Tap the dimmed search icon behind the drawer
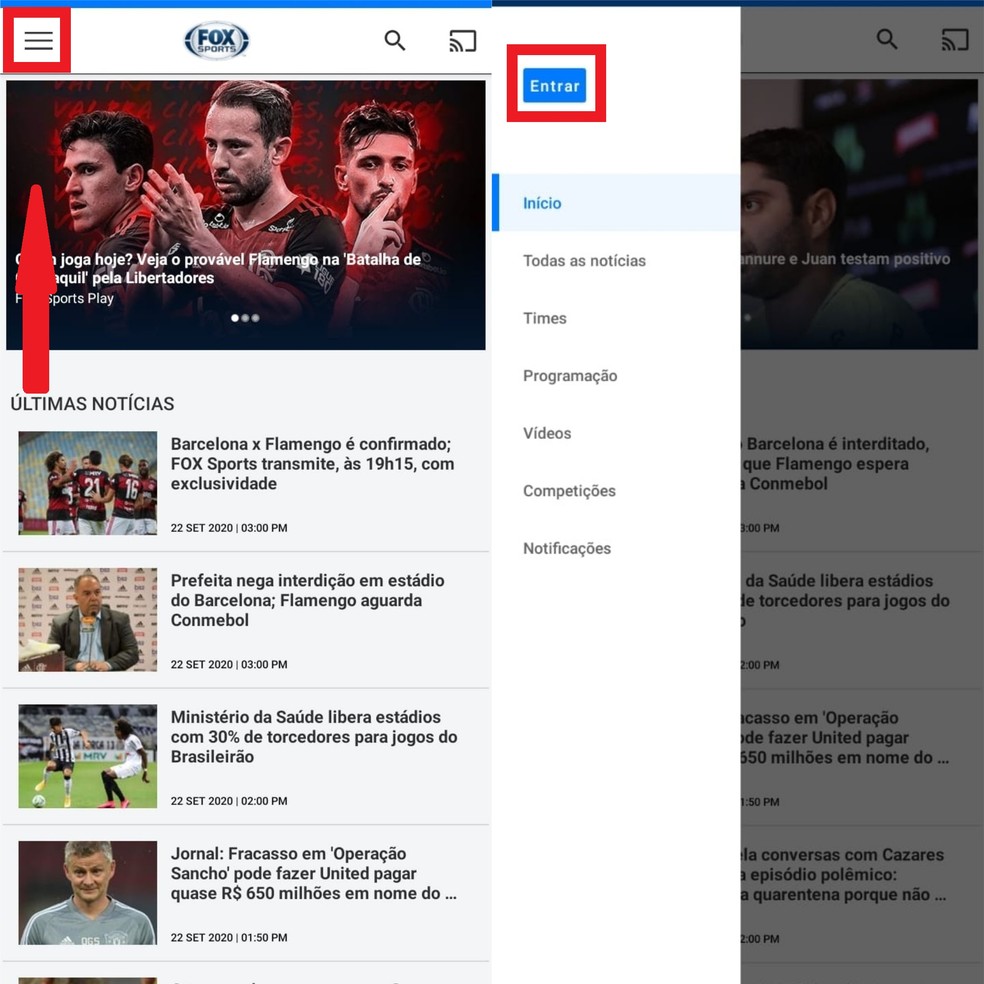984x984 pixels. (x=887, y=40)
